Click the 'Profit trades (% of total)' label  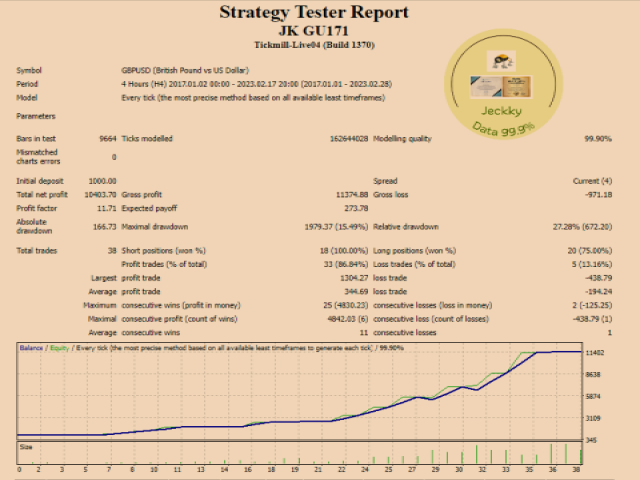tap(164, 264)
